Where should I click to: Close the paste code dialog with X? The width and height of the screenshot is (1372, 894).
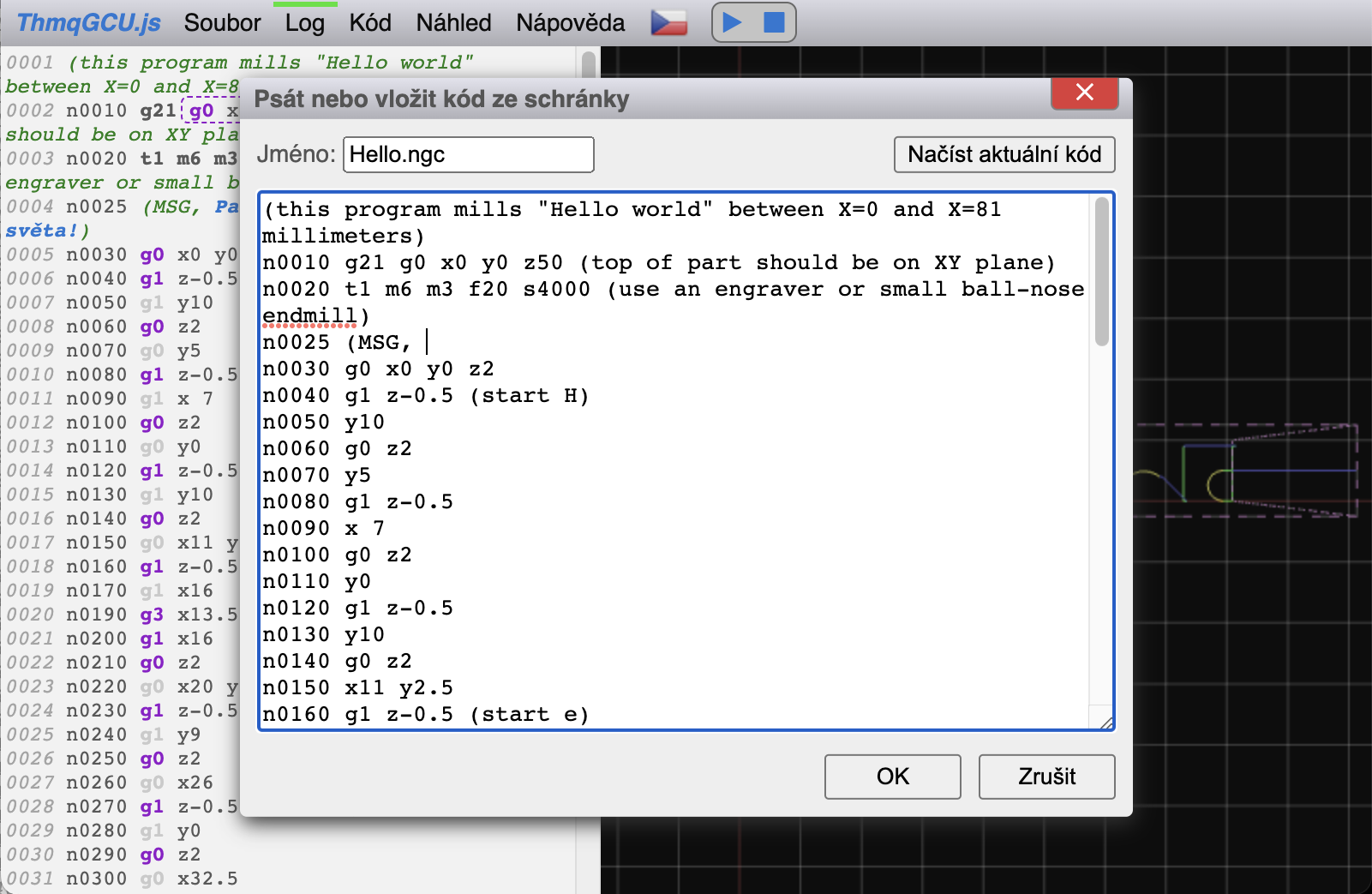[1084, 93]
